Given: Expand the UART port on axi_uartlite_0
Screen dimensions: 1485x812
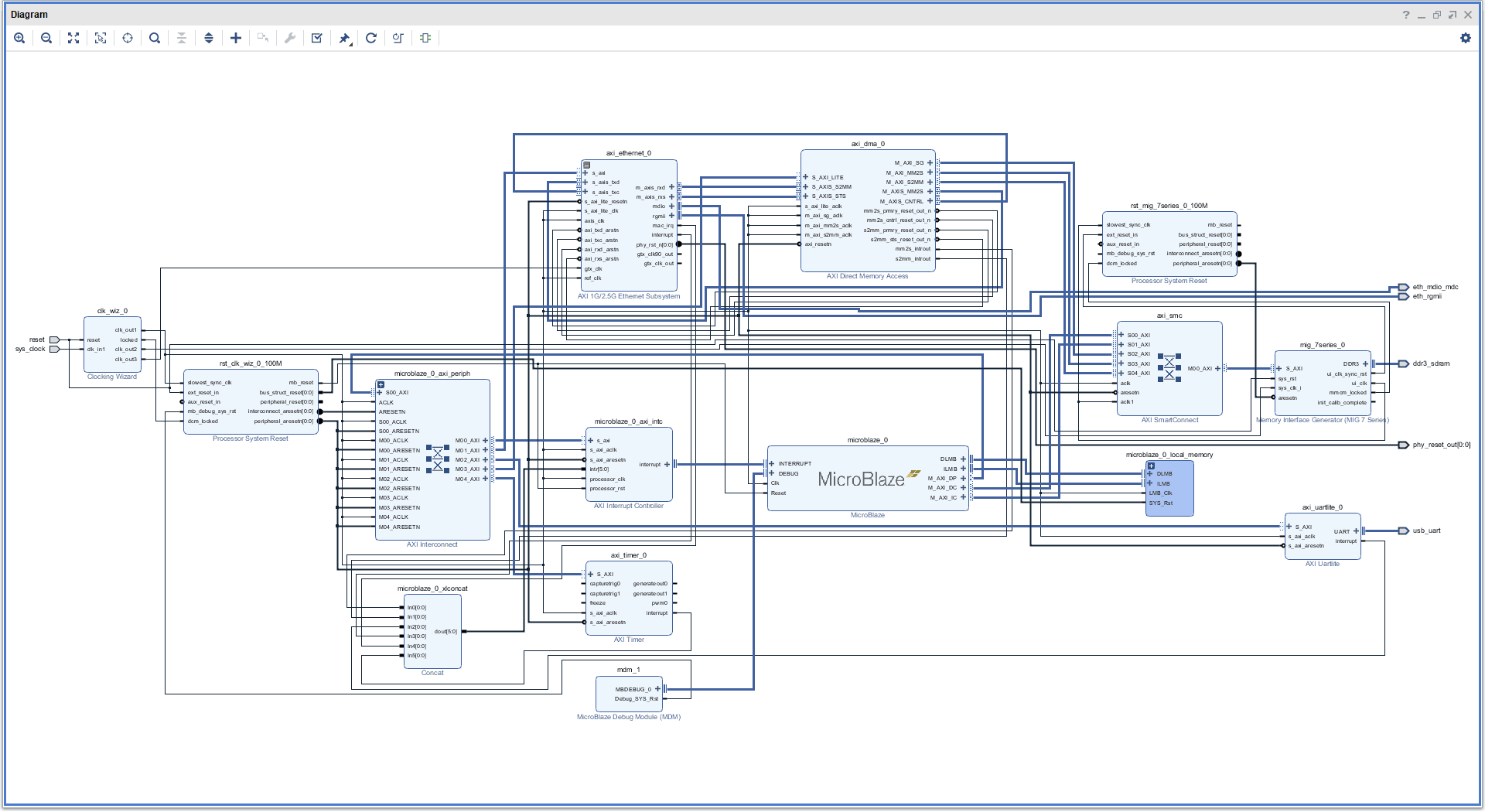Looking at the screenshot, I should pos(1356,531).
